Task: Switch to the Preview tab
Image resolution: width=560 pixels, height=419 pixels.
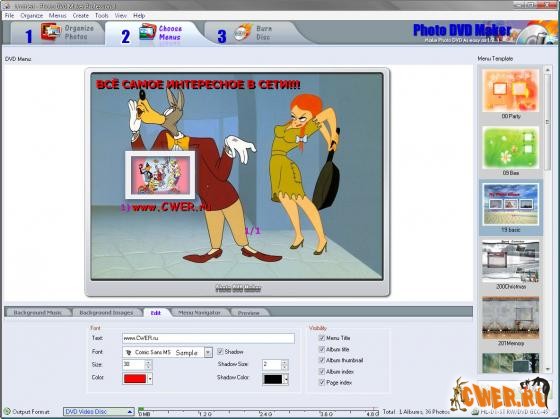Action: pos(249,313)
